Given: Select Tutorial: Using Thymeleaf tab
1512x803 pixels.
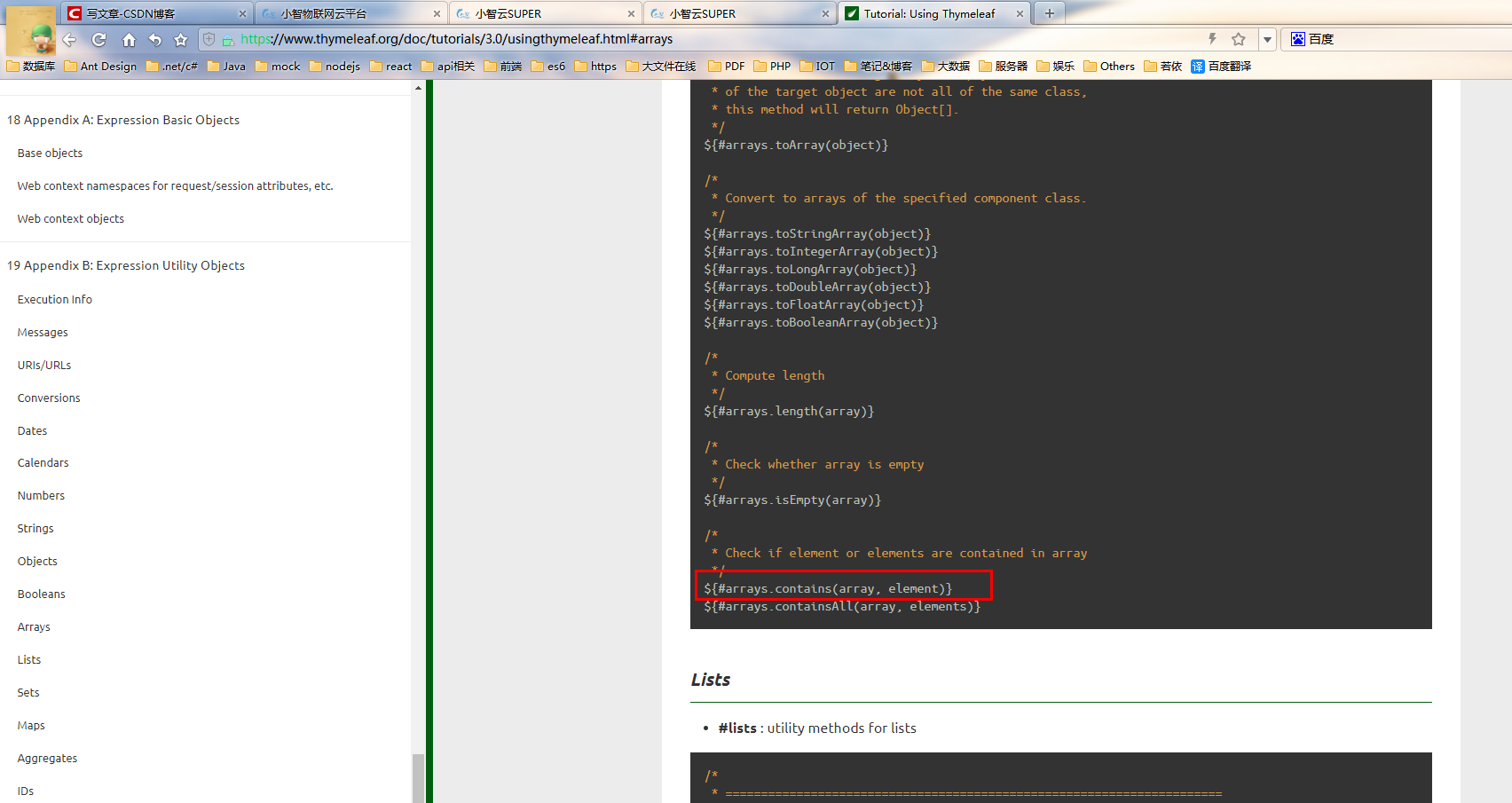Looking at the screenshot, I should pyautogui.click(x=933, y=13).
